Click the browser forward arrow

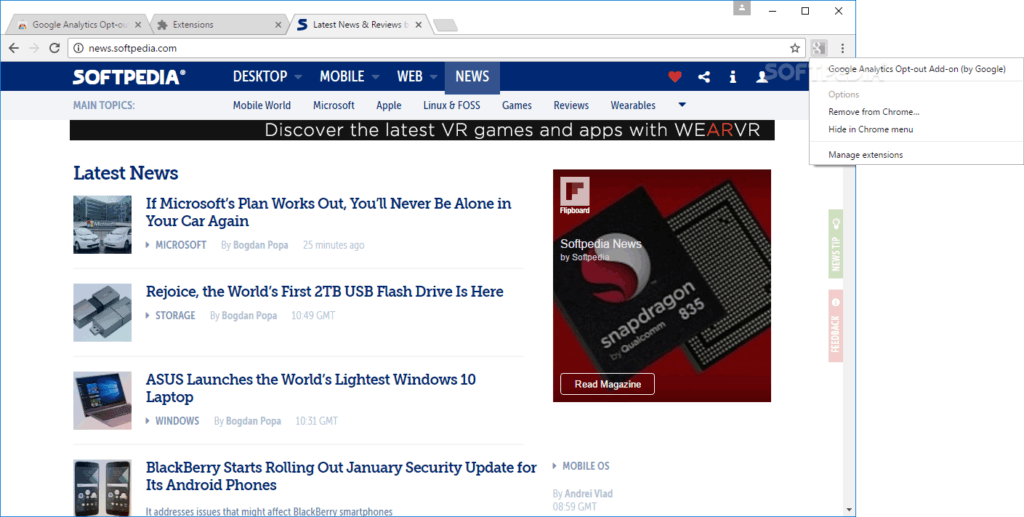click(34, 48)
